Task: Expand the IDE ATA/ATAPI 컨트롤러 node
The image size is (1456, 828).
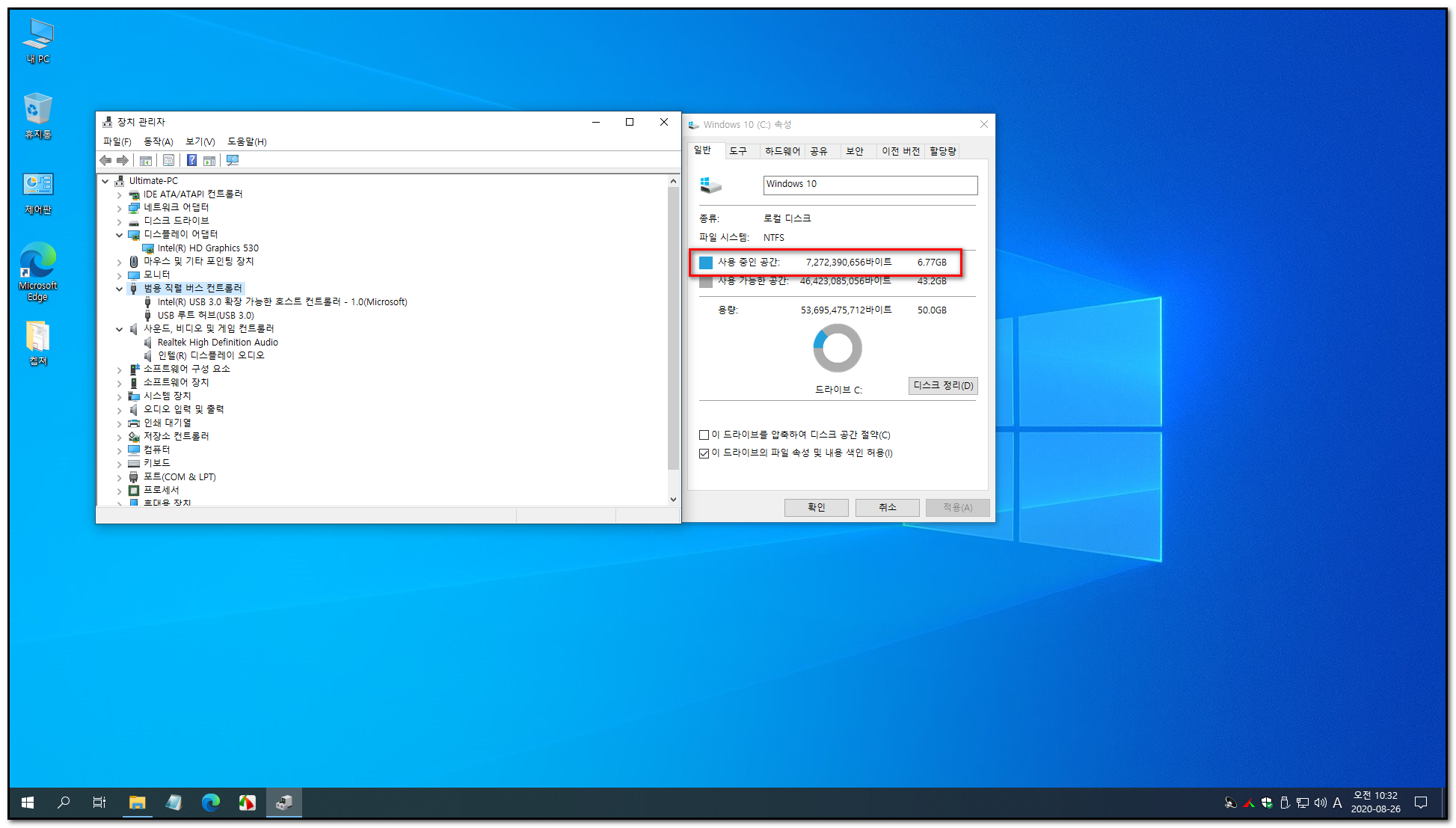Action: [x=119, y=194]
